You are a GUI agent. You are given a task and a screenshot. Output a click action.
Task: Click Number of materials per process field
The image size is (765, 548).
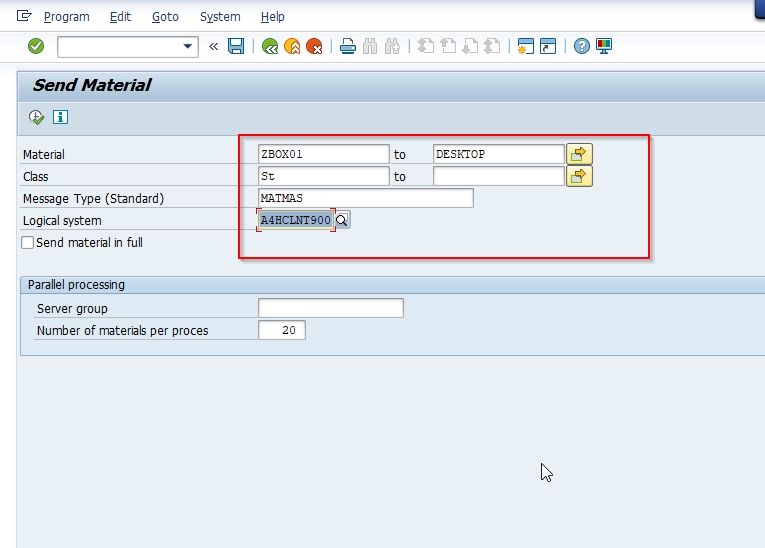pos(282,330)
